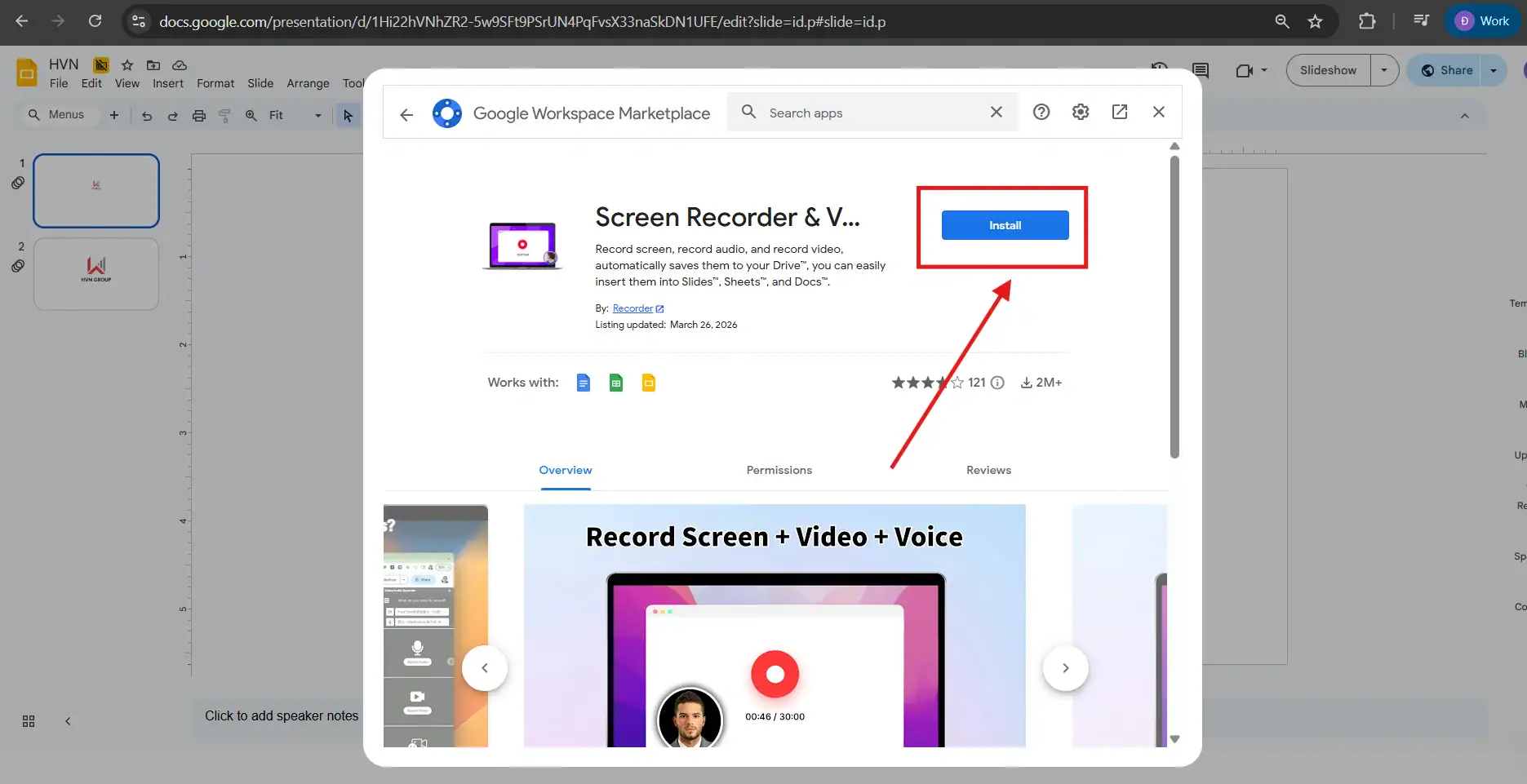Image resolution: width=1527 pixels, height=784 pixels.
Task: Click the Marketplace dialog scrollbar
Action: 1174,308
